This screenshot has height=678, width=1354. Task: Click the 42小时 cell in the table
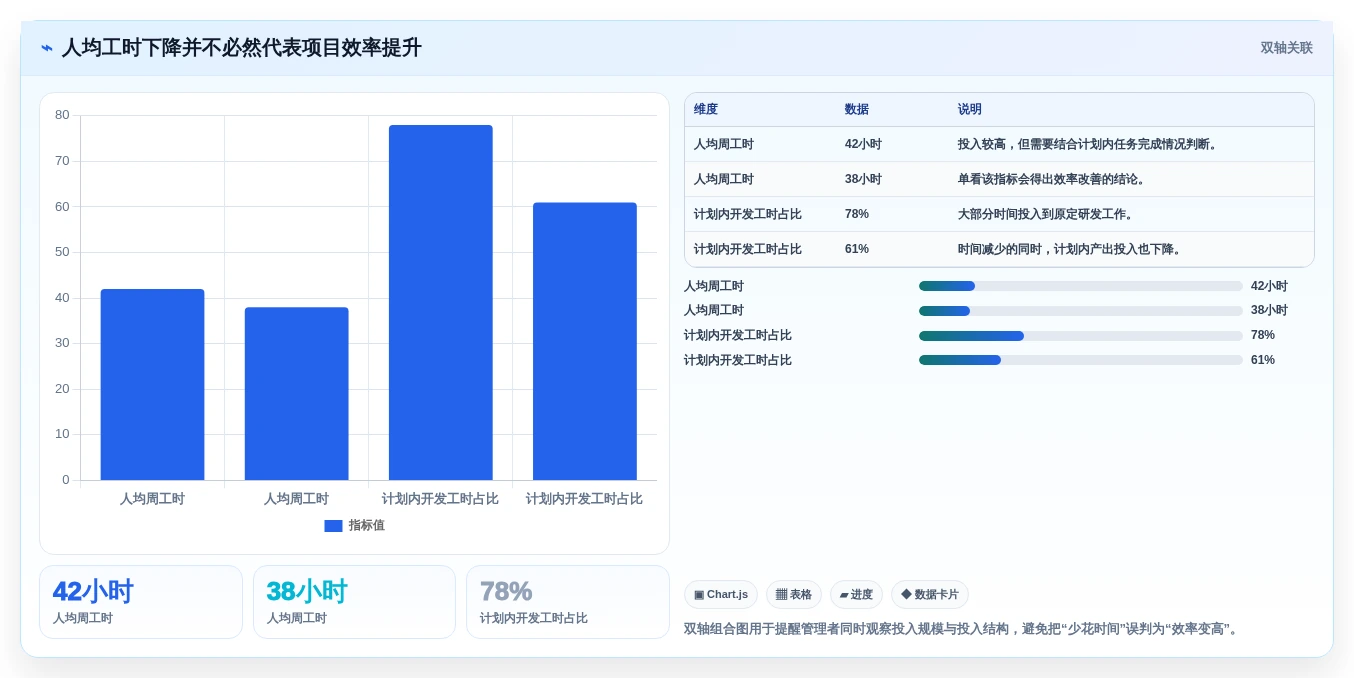click(863, 144)
